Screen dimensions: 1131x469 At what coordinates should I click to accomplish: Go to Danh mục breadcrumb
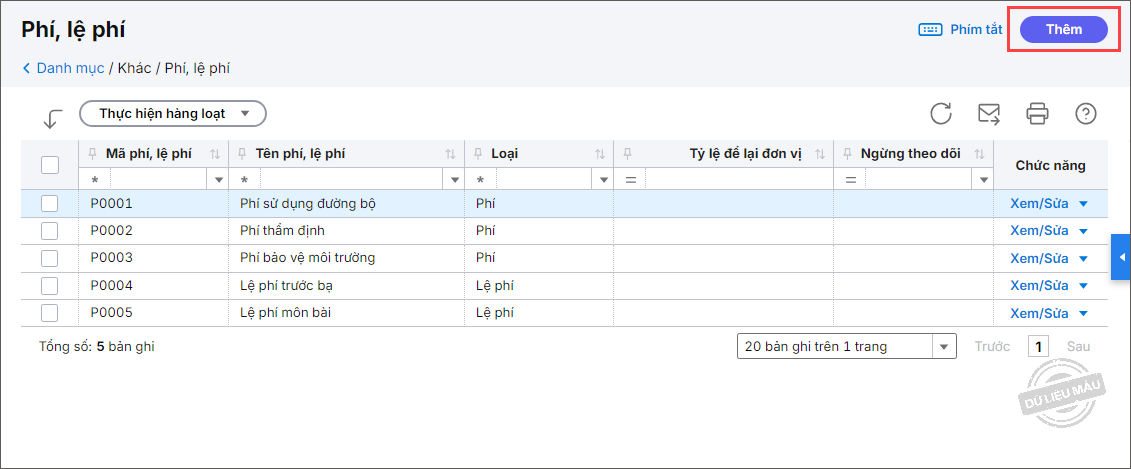69,68
